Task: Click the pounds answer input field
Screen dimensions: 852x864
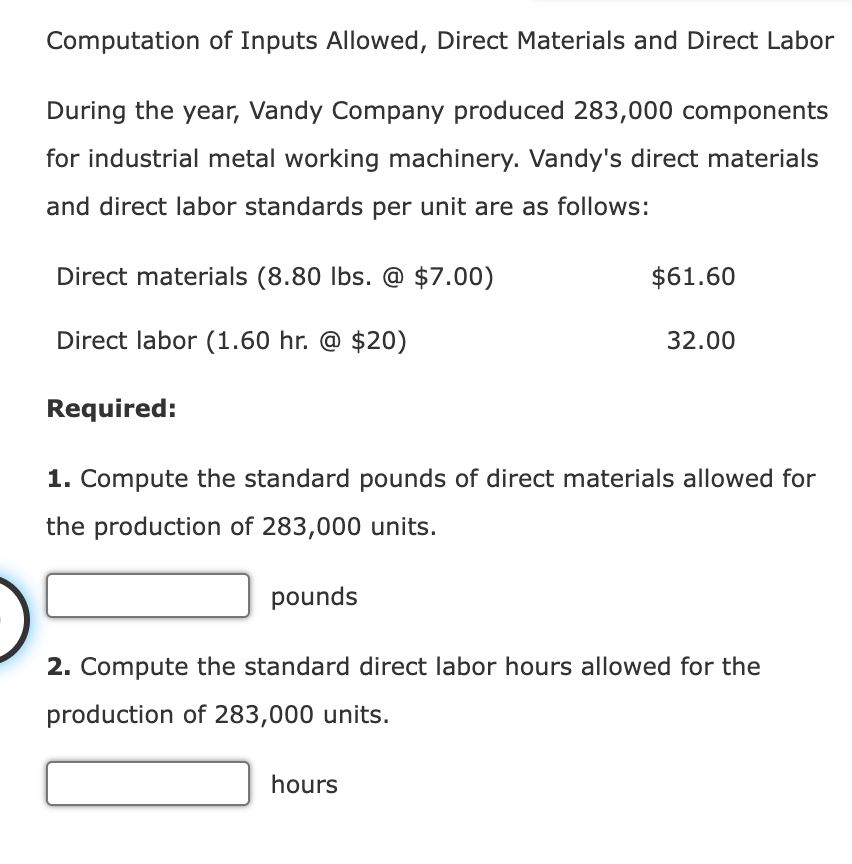Action: coord(147,596)
